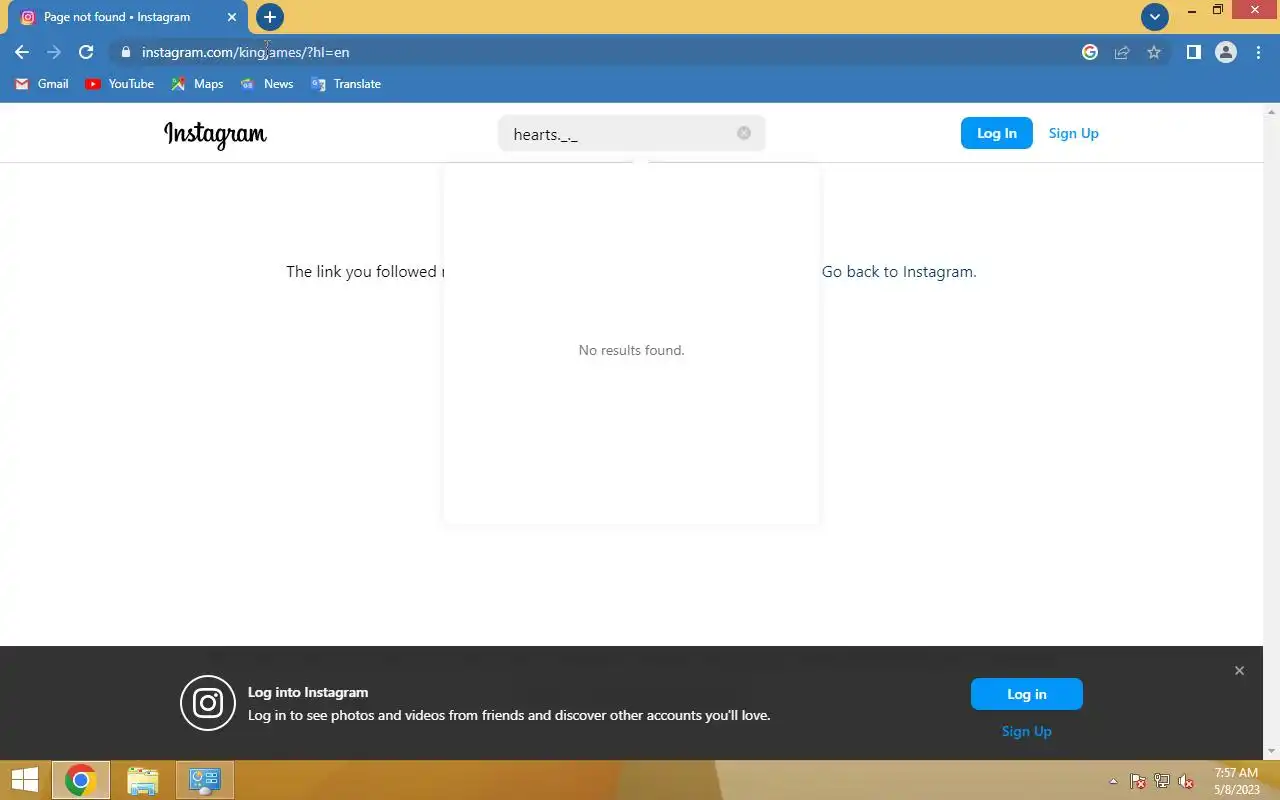Open the News bookmark
This screenshot has width=1280, height=800.
(x=267, y=84)
